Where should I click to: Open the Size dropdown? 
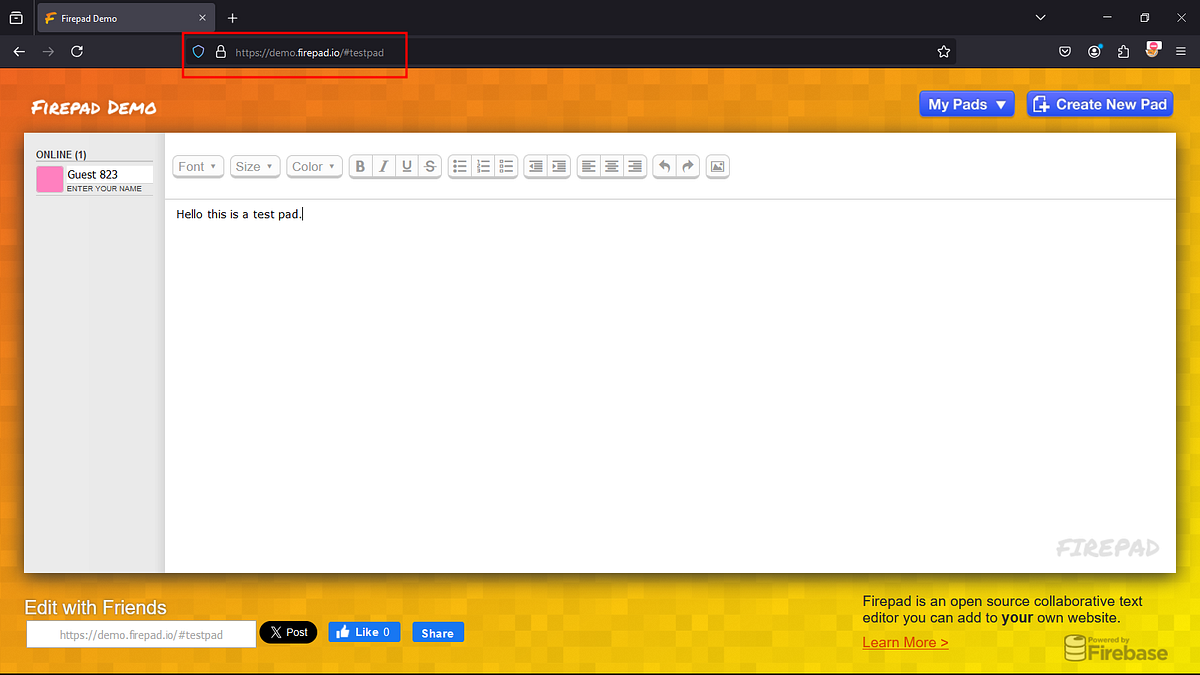[254, 166]
